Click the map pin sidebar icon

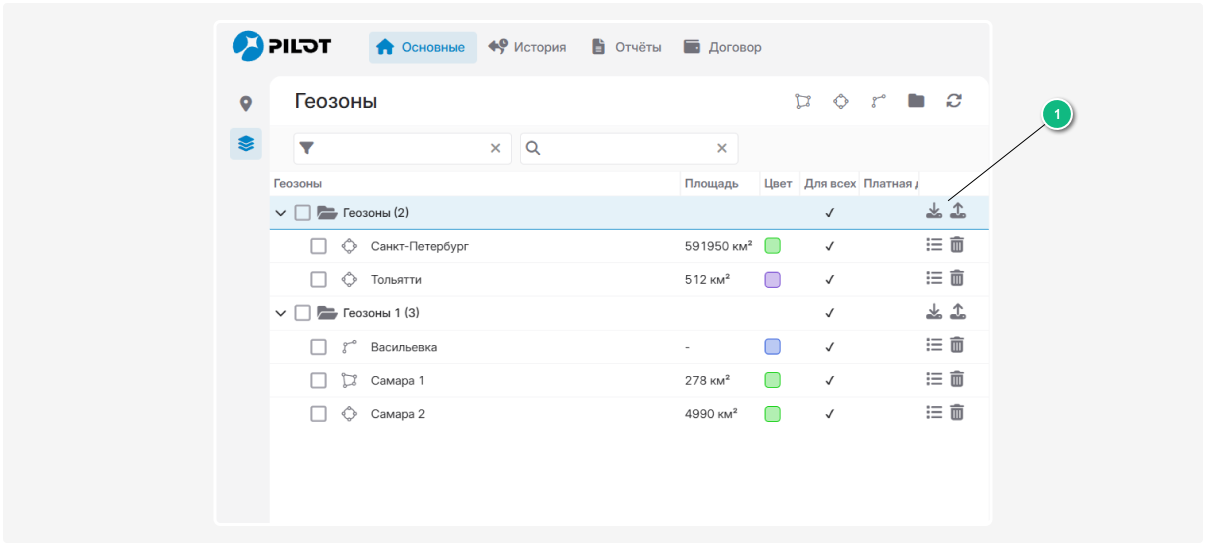246,104
